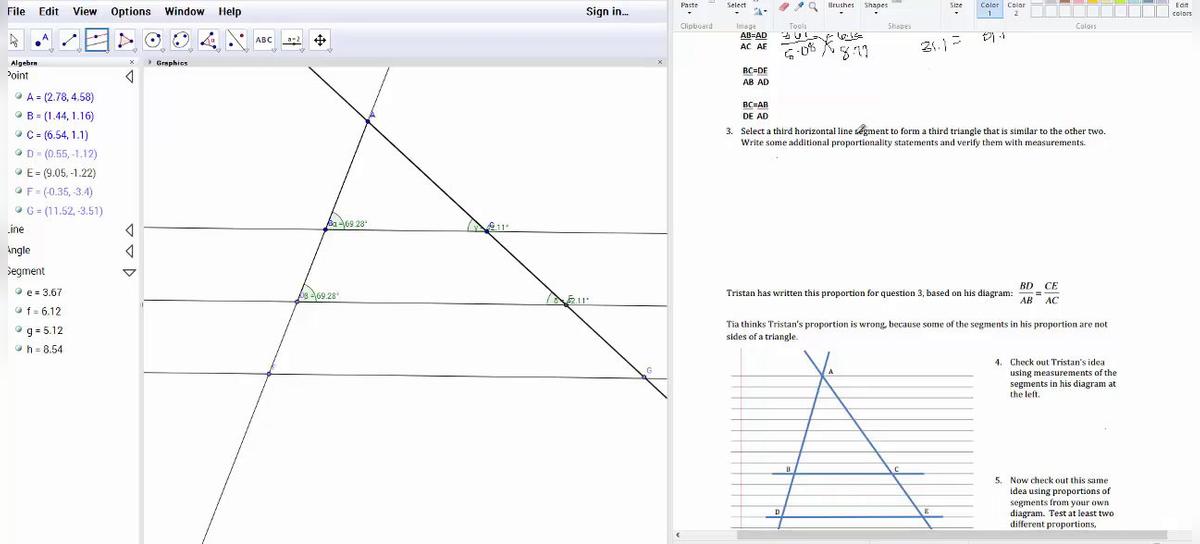This screenshot has height=544, width=1200.
Task: Expand the Angle category in Algebra
Action: coord(129,251)
